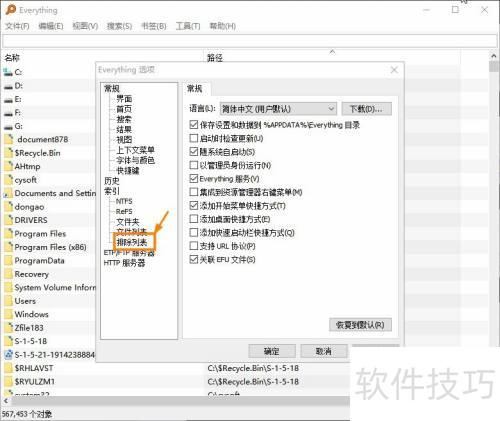Open the 文件(F) menu
500x421 pixels.
click(x=17, y=26)
